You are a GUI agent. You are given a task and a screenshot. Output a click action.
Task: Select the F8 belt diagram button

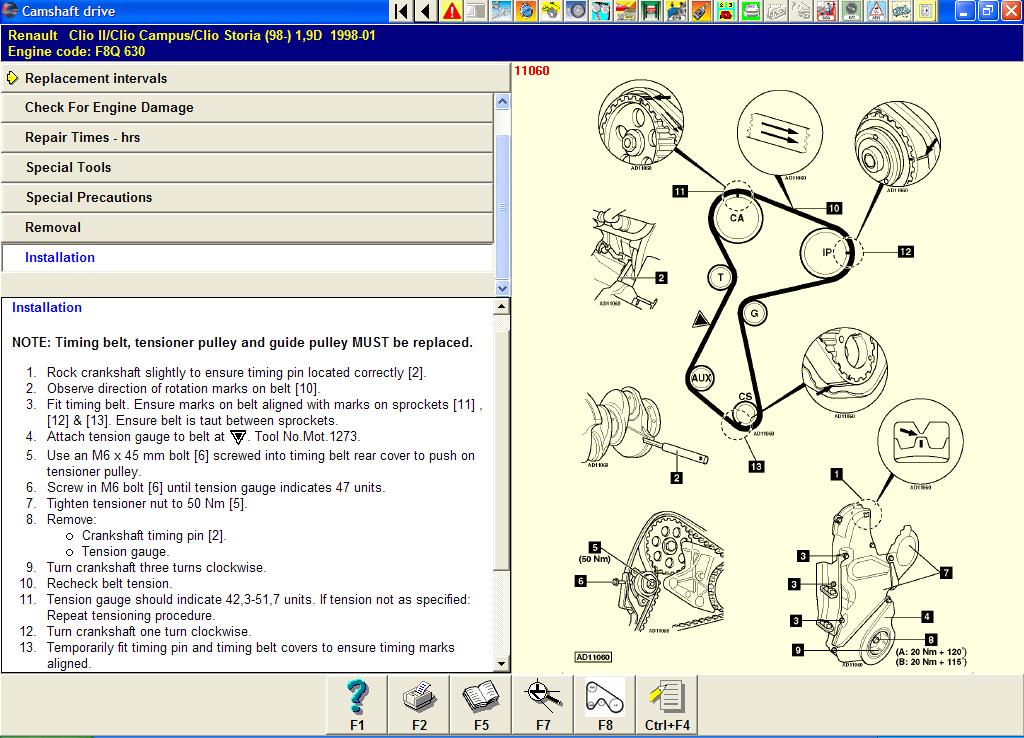click(x=605, y=704)
